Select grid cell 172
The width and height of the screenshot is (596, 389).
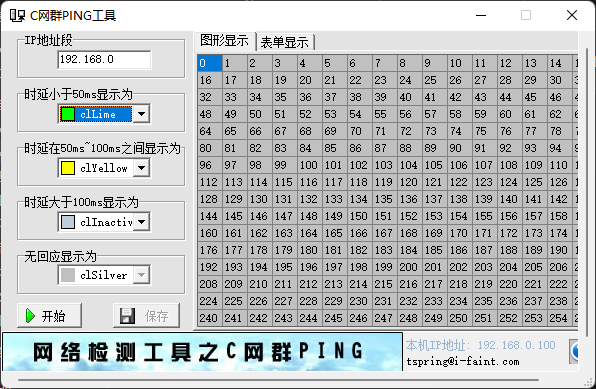click(x=510, y=233)
